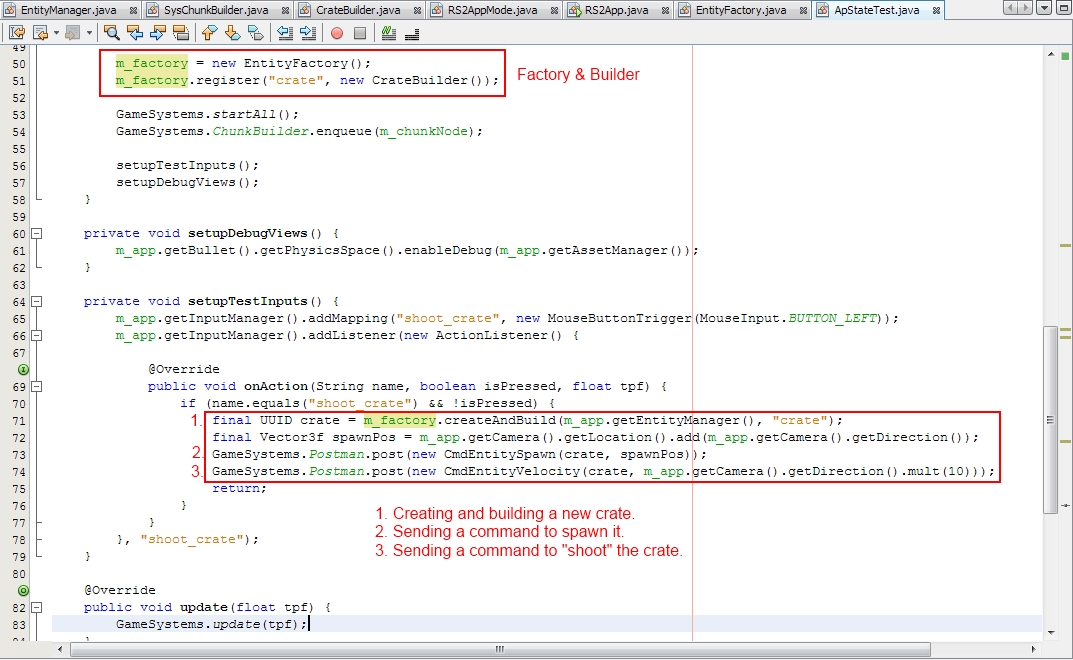Collapse the setupDebugViews method fold
This screenshot has height=660, width=1073.
tap(37, 233)
